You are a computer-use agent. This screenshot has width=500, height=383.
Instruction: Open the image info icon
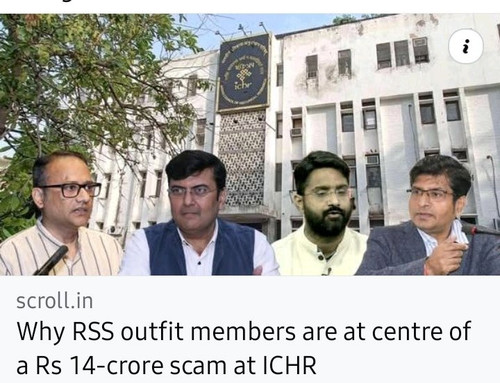pyautogui.click(x=466, y=46)
